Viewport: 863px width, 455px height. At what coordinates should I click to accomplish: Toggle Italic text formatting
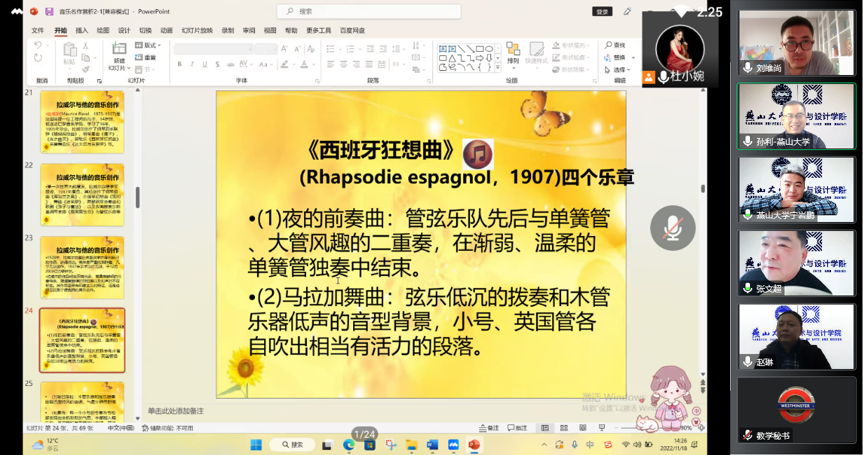[x=192, y=64]
